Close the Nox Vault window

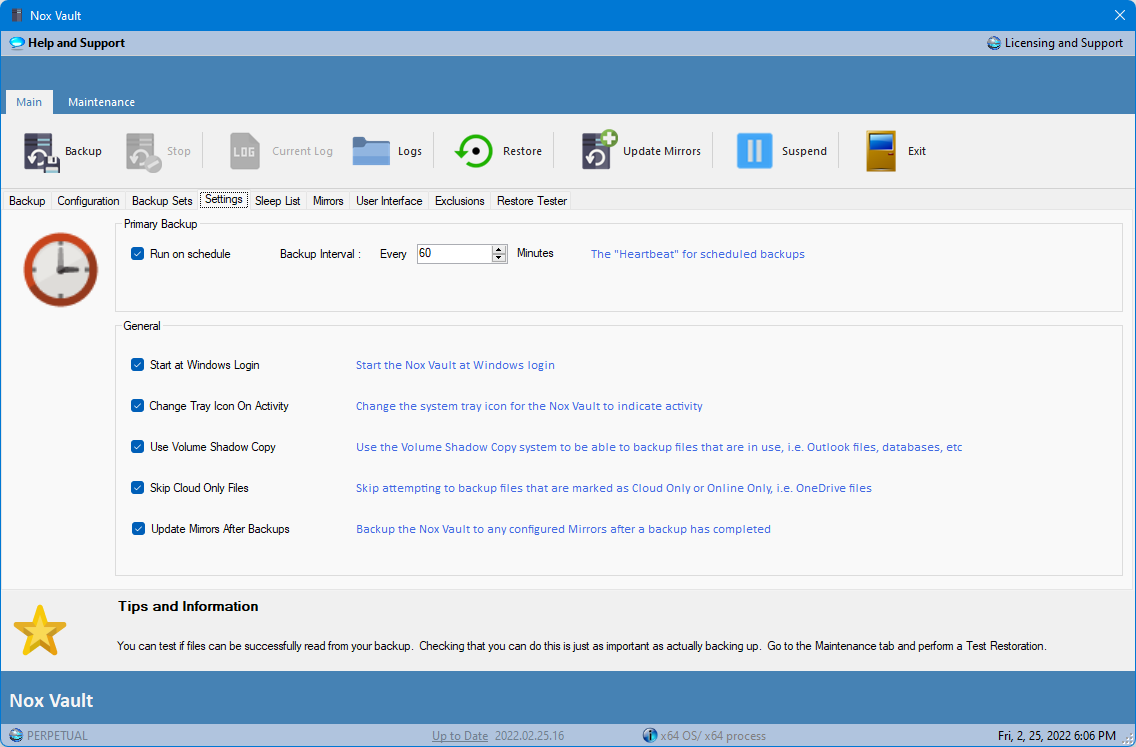[x=1119, y=15]
